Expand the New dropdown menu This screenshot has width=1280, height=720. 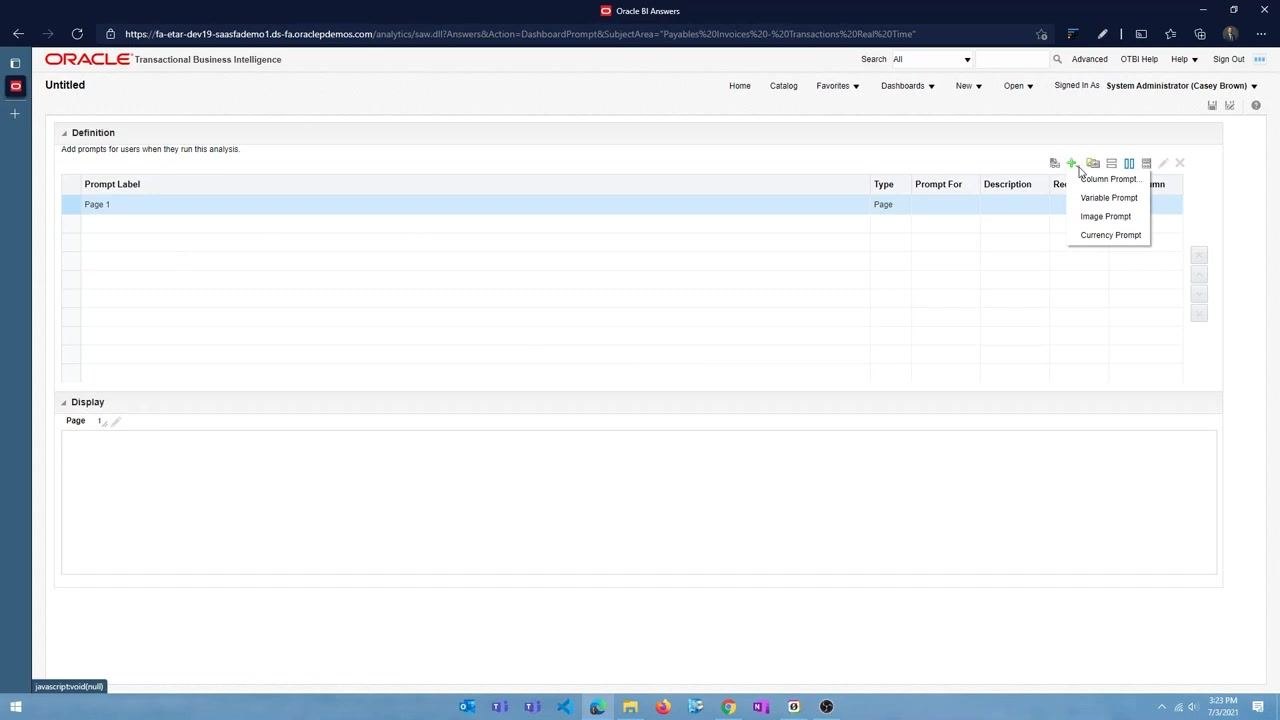click(969, 86)
